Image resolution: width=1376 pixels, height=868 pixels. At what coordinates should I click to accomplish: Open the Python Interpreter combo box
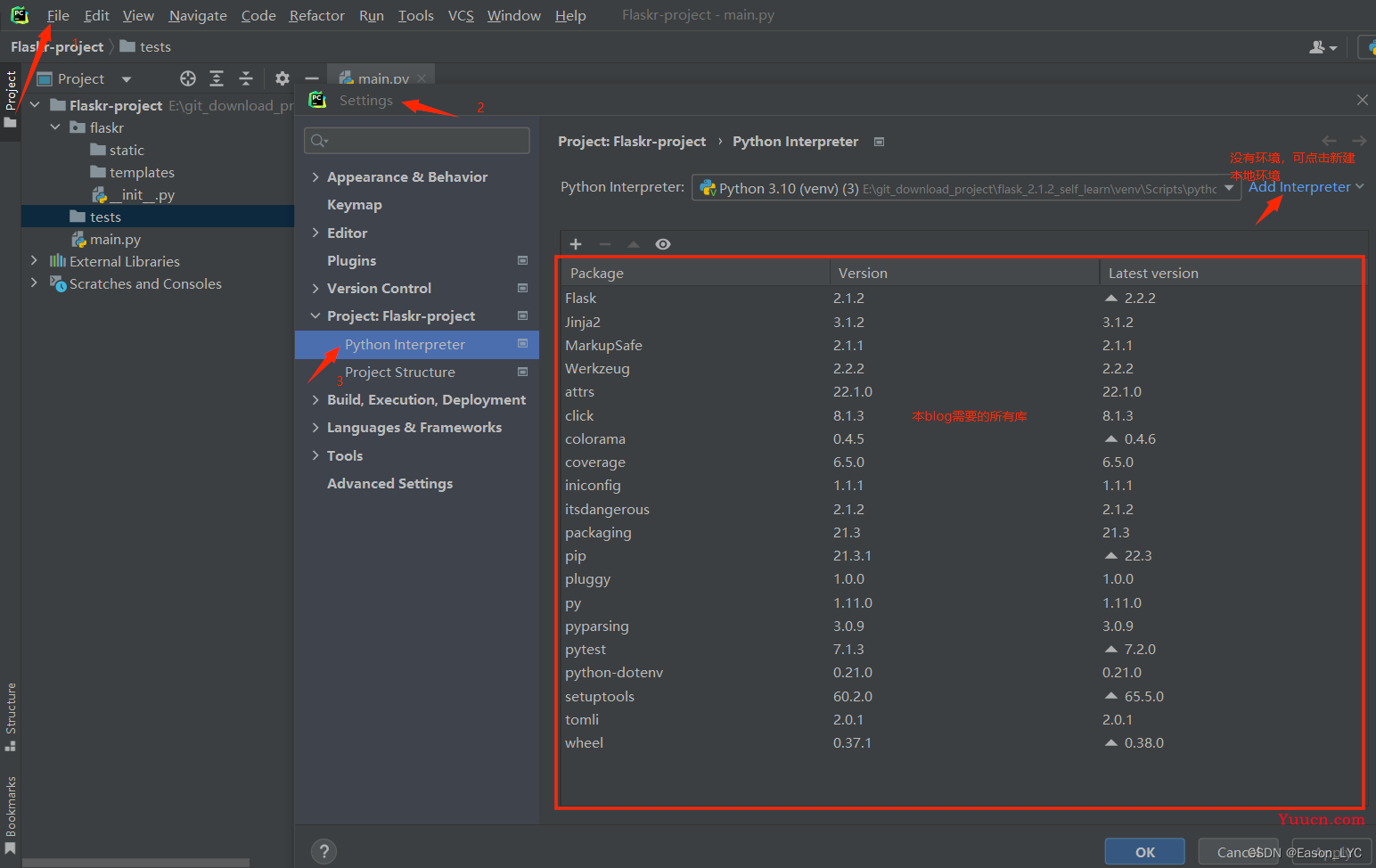coord(966,188)
